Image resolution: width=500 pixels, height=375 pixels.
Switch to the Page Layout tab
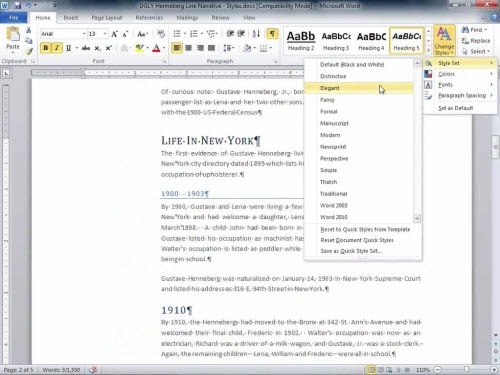click(107, 18)
